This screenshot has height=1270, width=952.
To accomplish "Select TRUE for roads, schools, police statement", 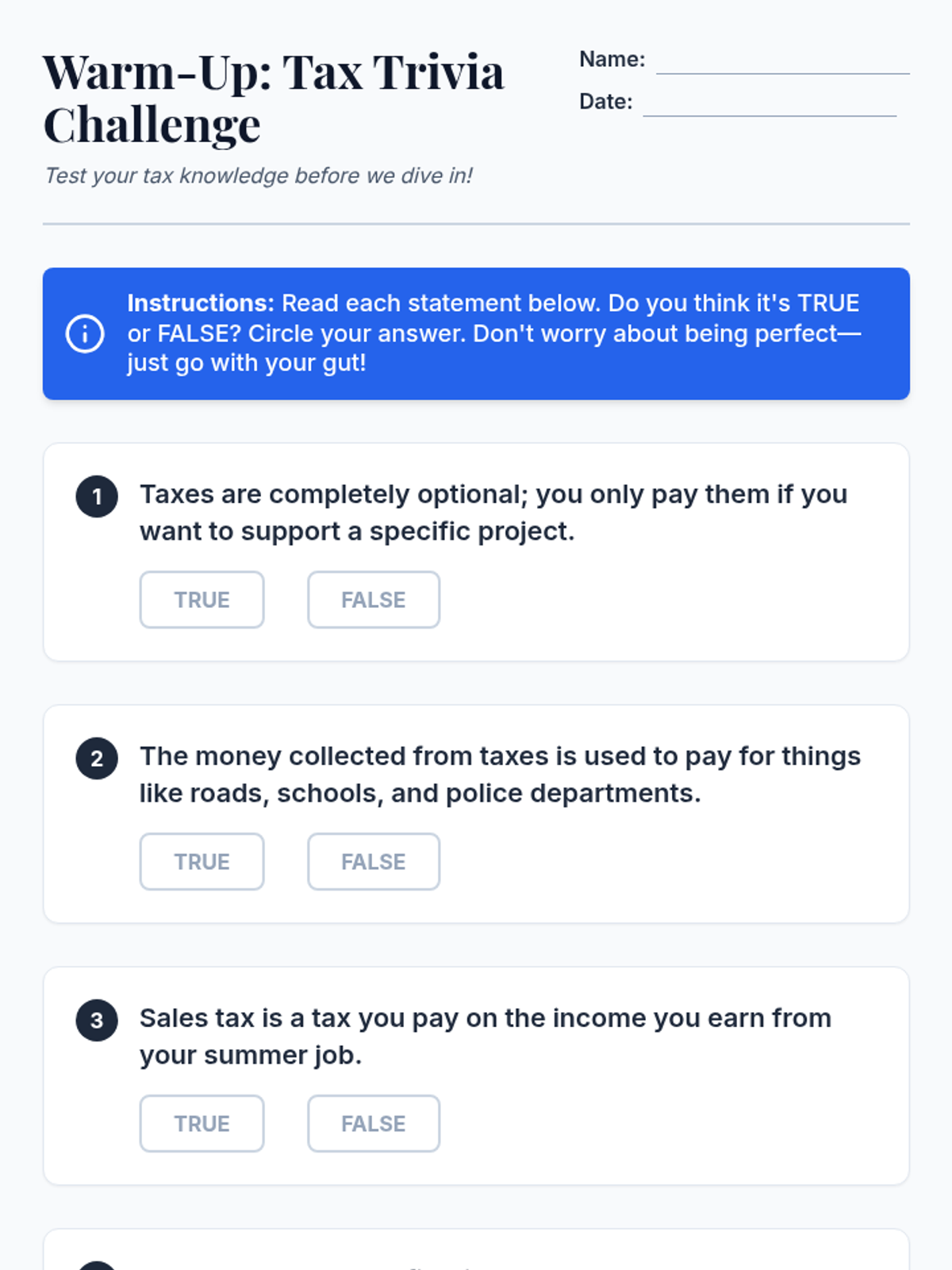I will pos(202,862).
